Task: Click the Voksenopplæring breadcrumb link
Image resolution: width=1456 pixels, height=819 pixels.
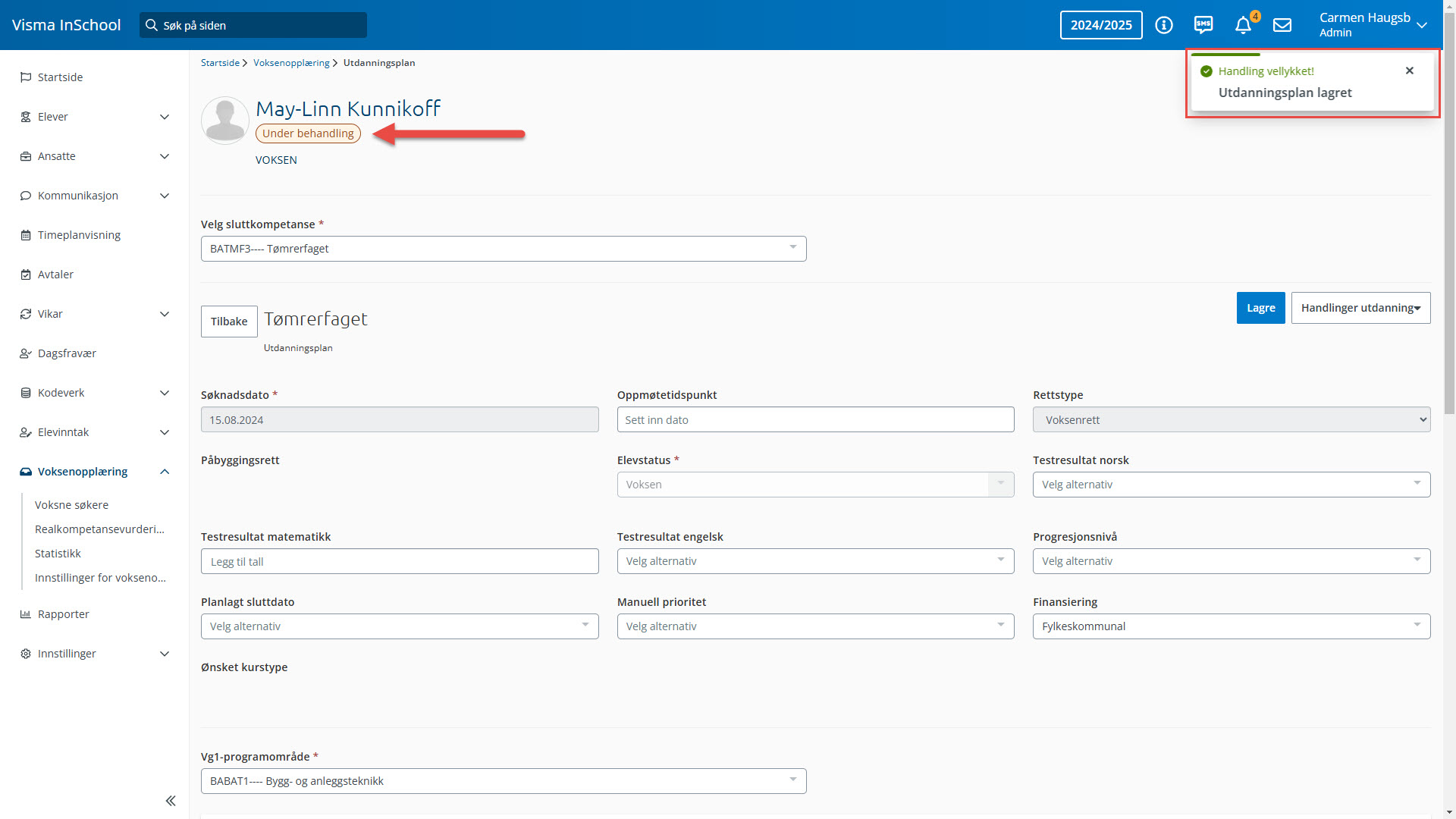Action: pyautogui.click(x=291, y=63)
